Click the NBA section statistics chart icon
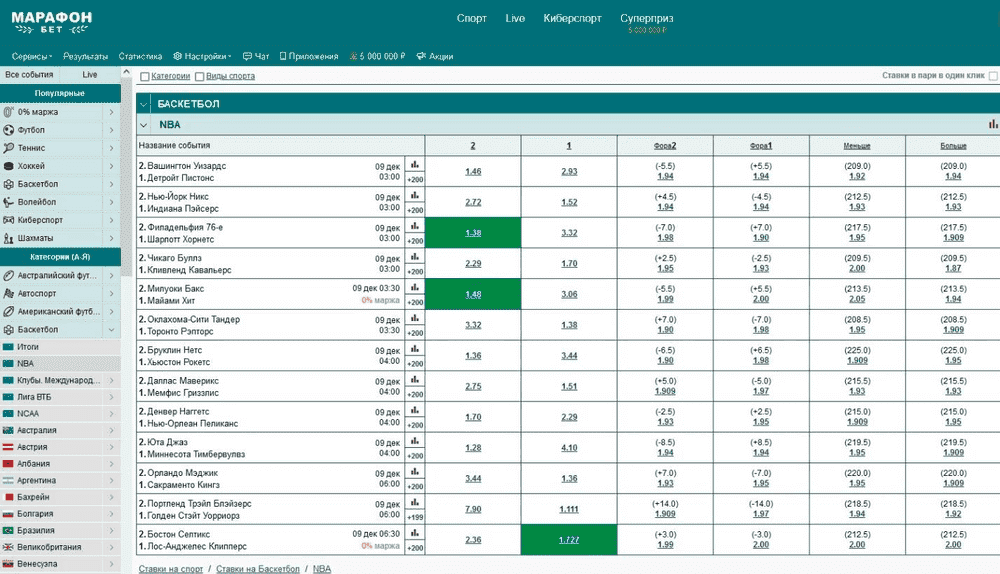 [993, 124]
